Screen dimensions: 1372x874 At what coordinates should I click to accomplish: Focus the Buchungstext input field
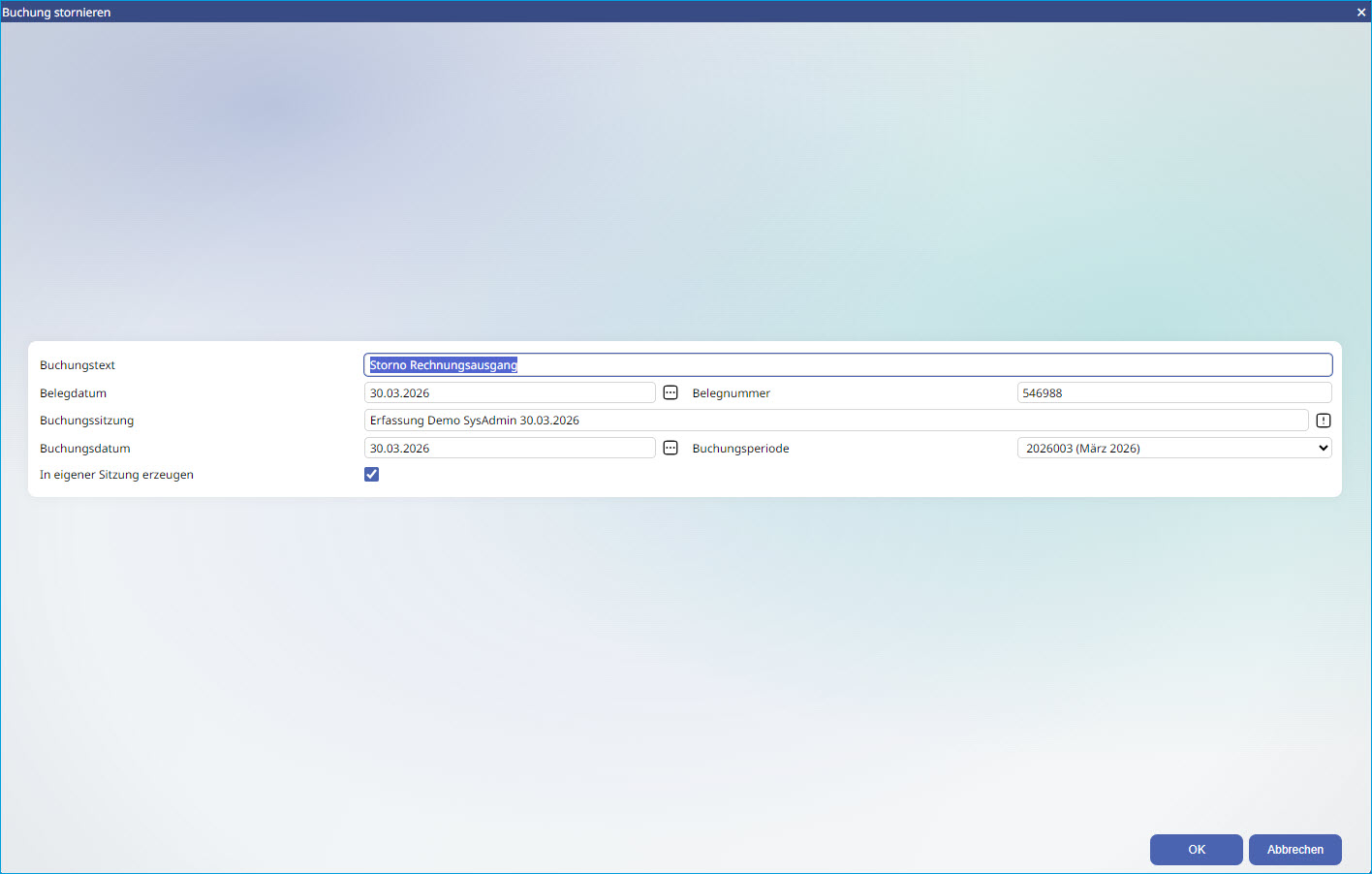coord(848,364)
